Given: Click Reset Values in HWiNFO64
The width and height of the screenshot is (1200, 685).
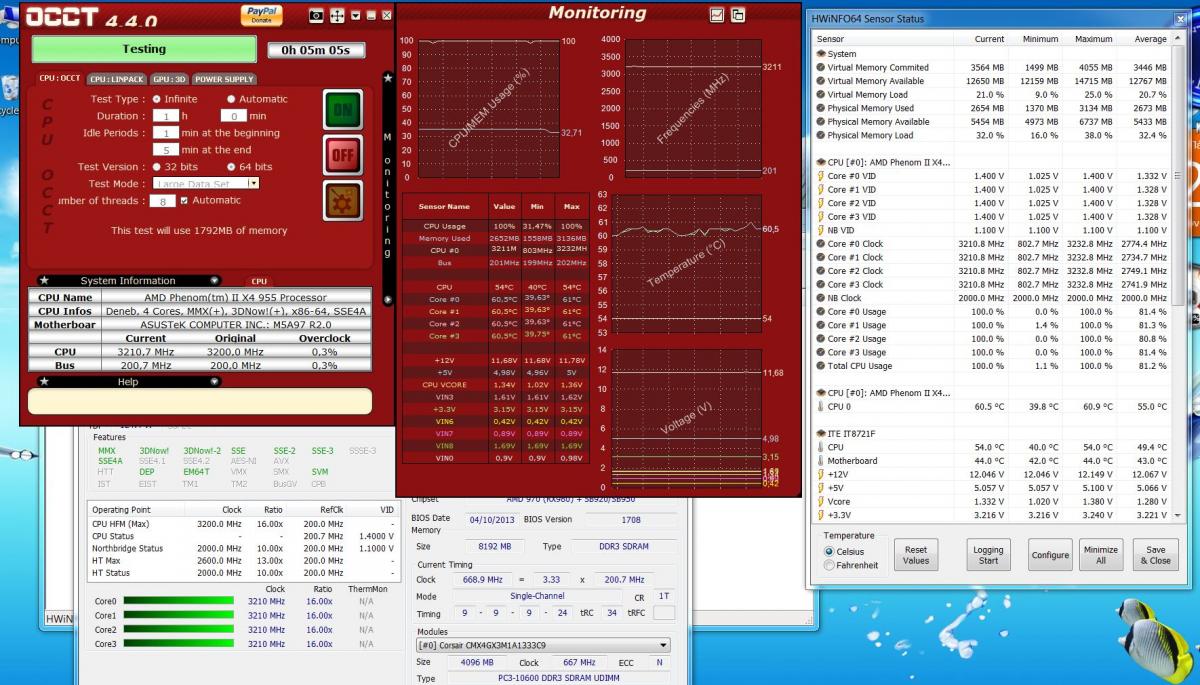Looking at the screenshot, I should click(916, 555).
